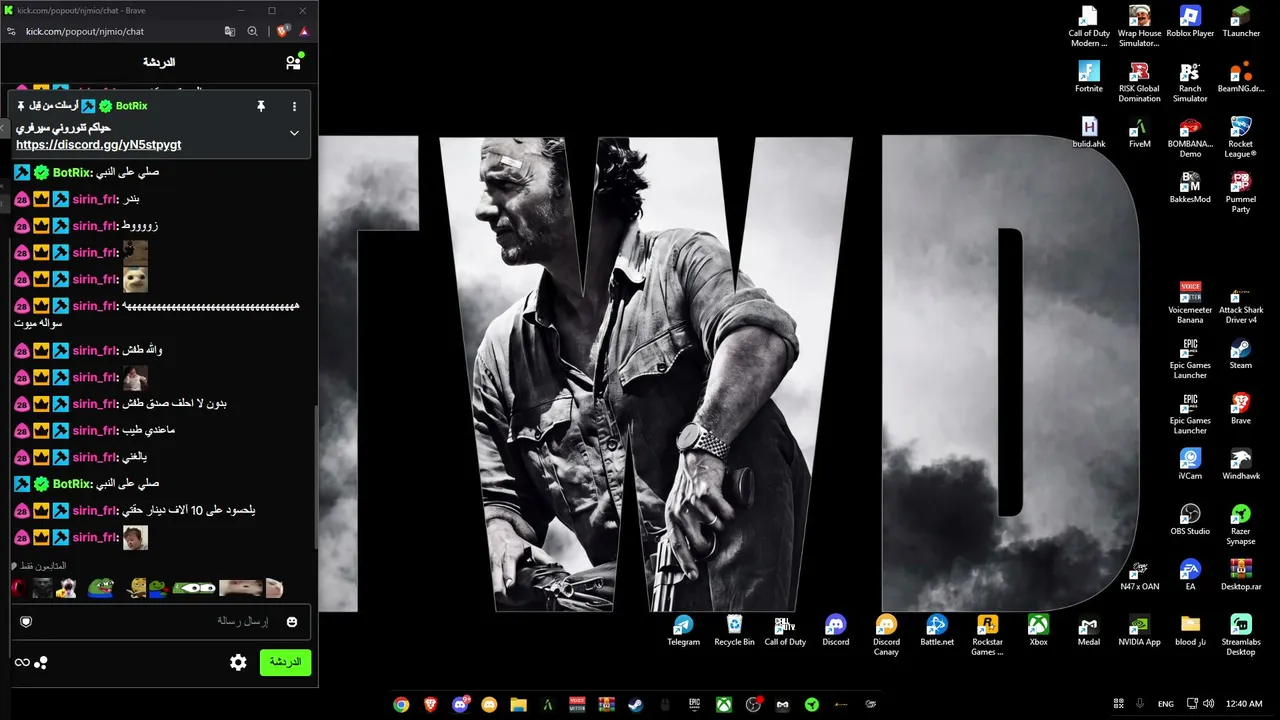Open zoom control in the address bar
The height and width of the screenshot is (720, 1280).
click(x=253, y=31)
